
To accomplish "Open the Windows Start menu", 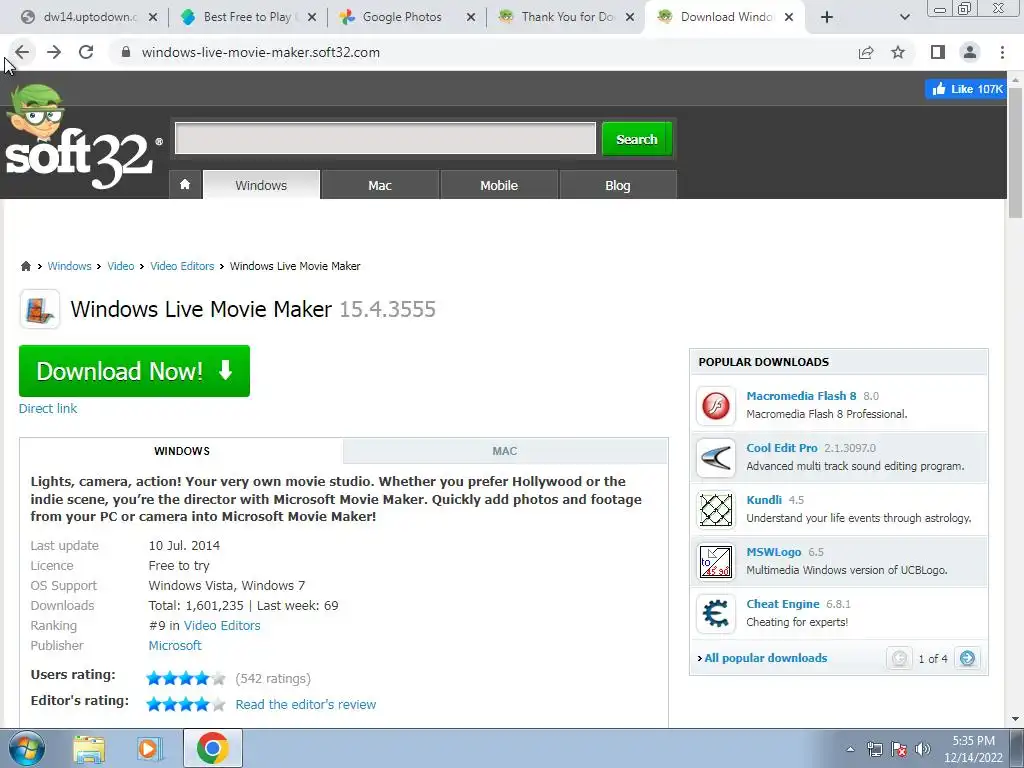I will pos(27,748).
